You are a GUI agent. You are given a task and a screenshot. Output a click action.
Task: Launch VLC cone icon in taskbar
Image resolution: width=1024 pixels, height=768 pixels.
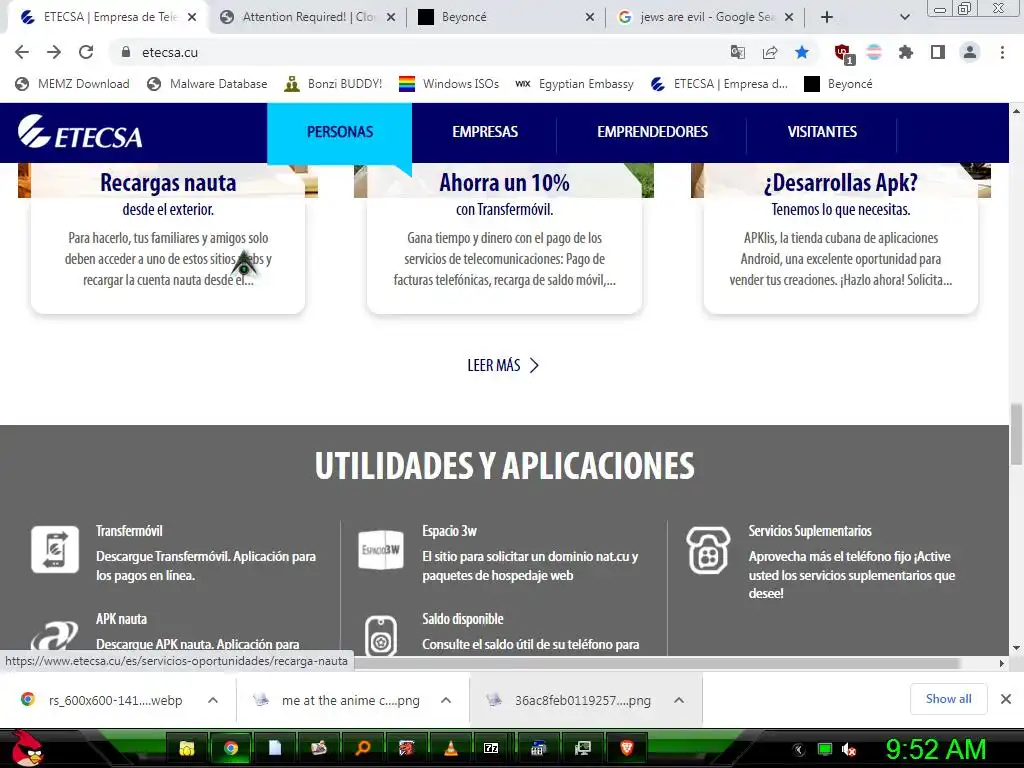(x=451, y=748)
